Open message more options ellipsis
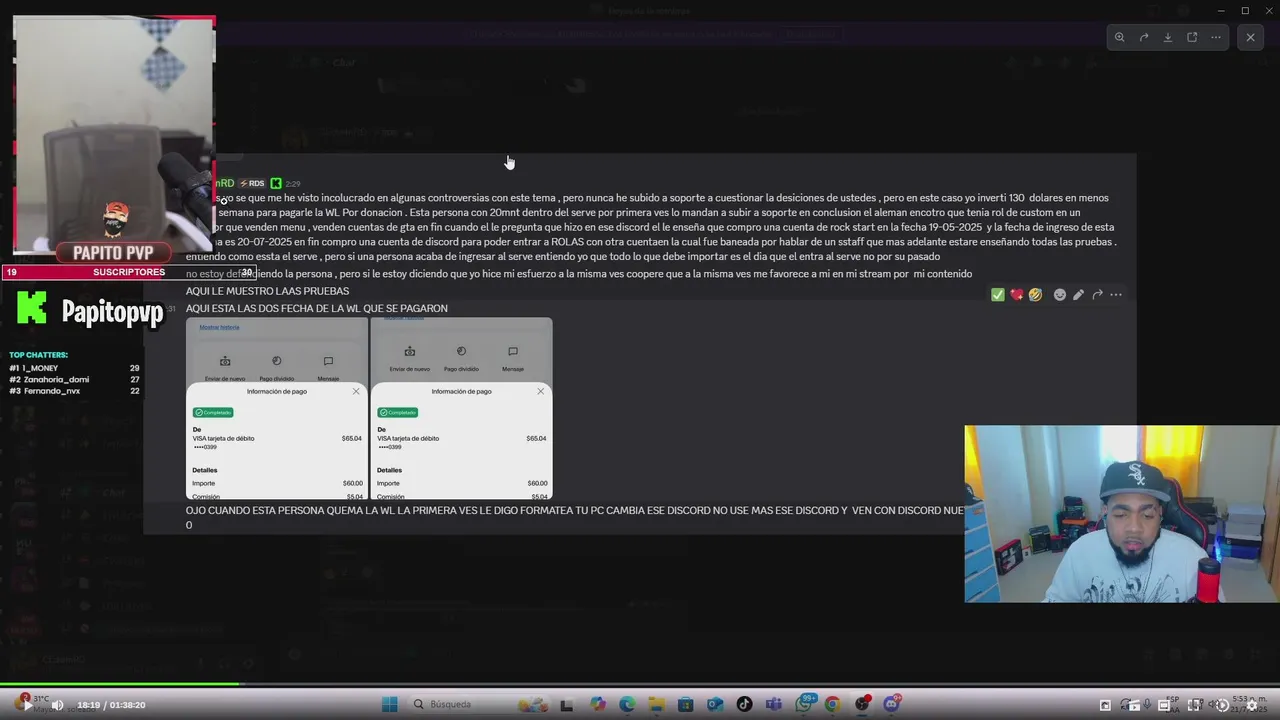Image resolution: width=1280 pixels, height=720 pixels. point(1116,294)
